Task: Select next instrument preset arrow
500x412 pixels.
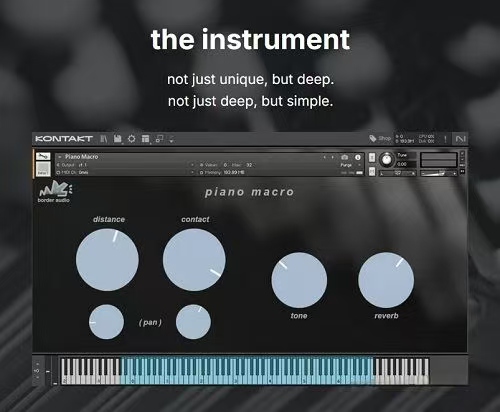Action: (x=332, y=157)
